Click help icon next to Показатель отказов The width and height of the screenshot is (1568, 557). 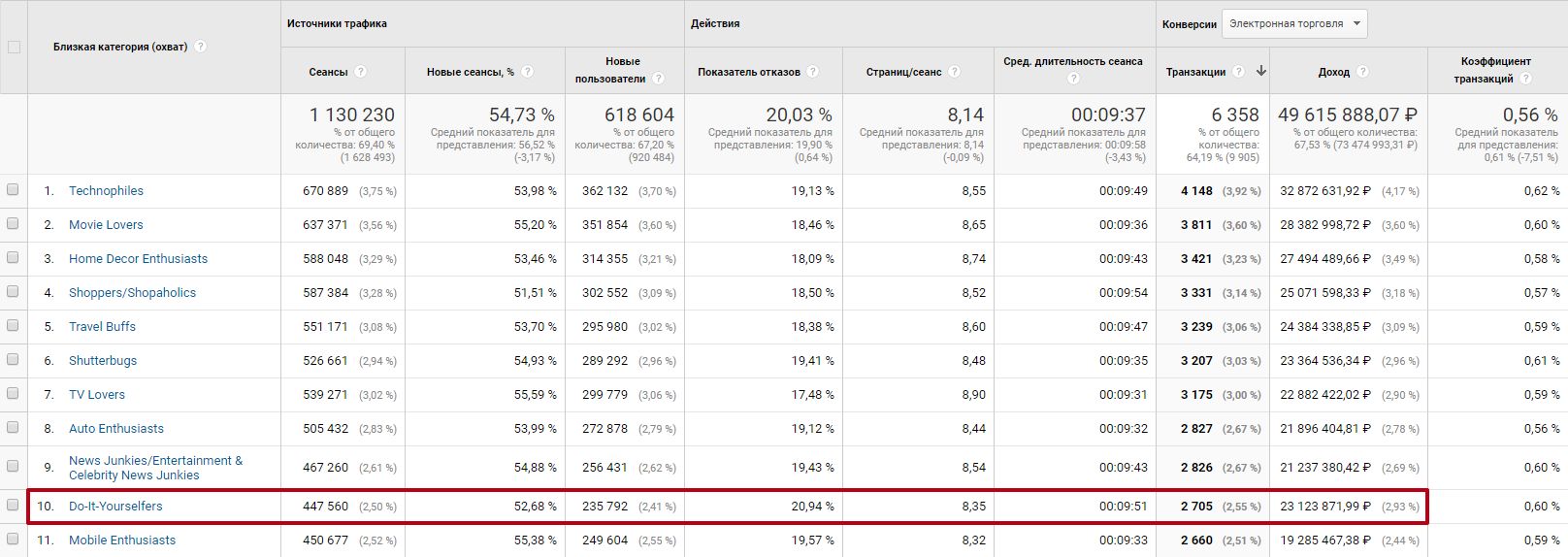(813, 72)
